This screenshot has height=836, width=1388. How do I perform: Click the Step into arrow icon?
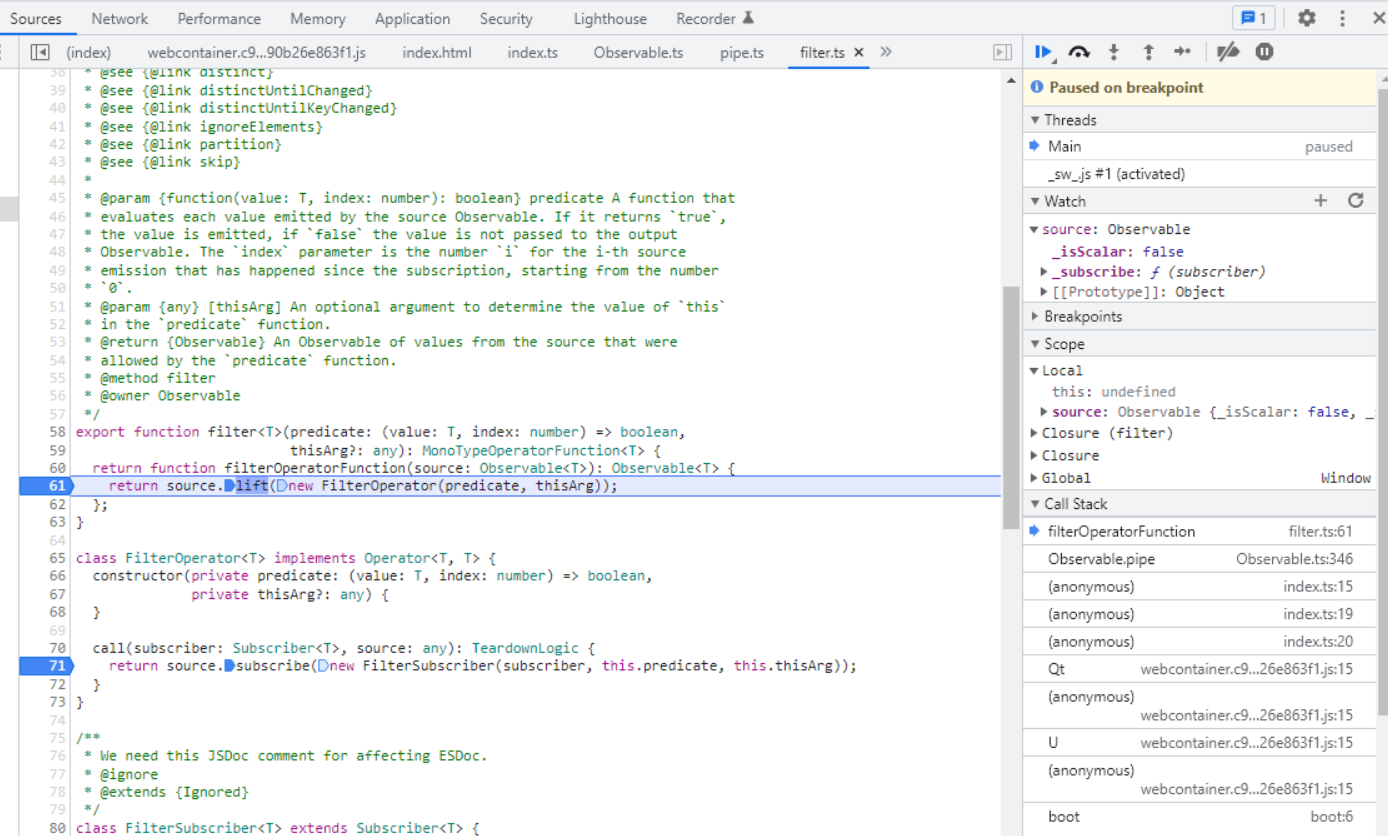pyautogui.click(x=1113, y=52)
